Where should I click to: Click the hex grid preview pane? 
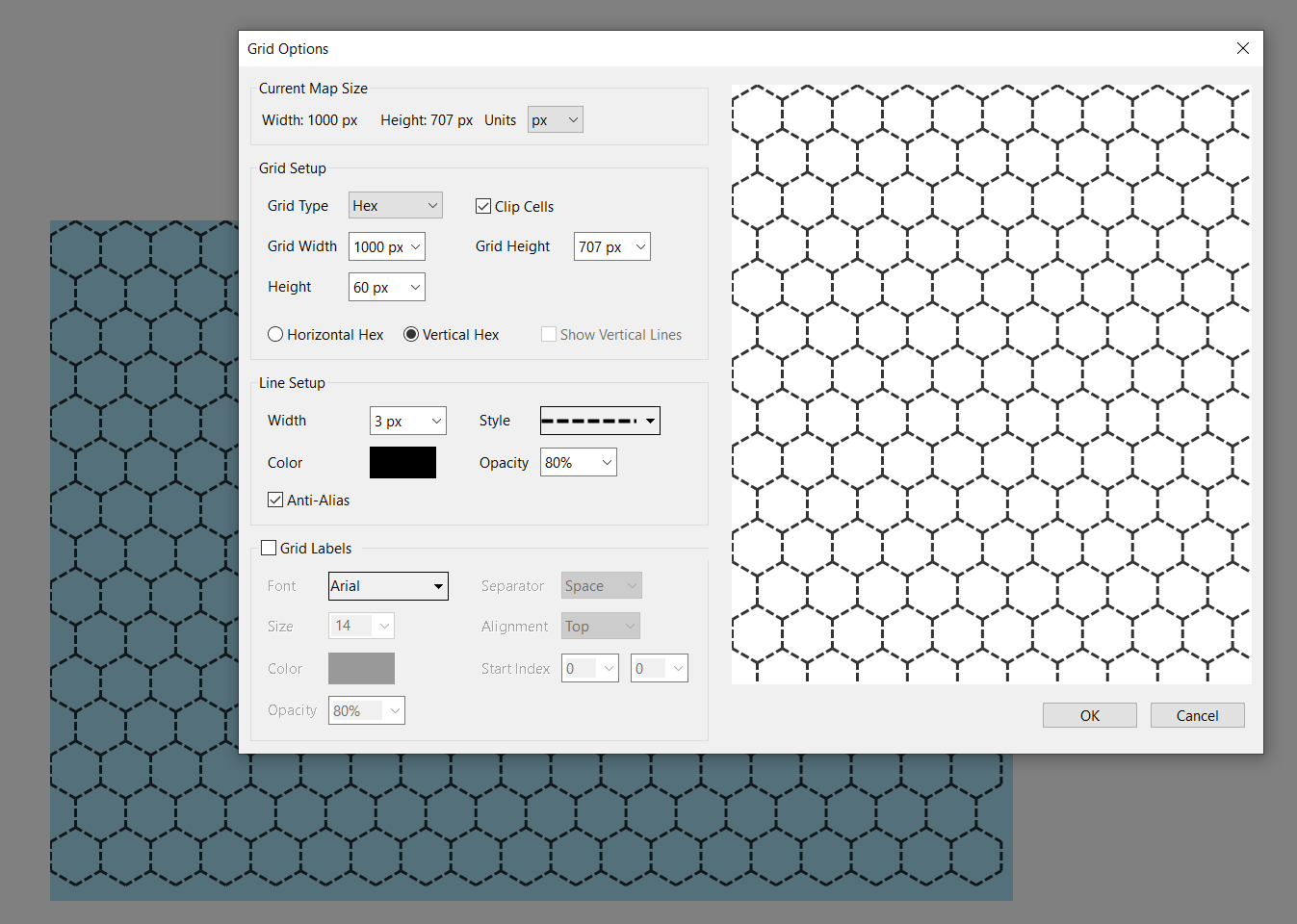991,383
